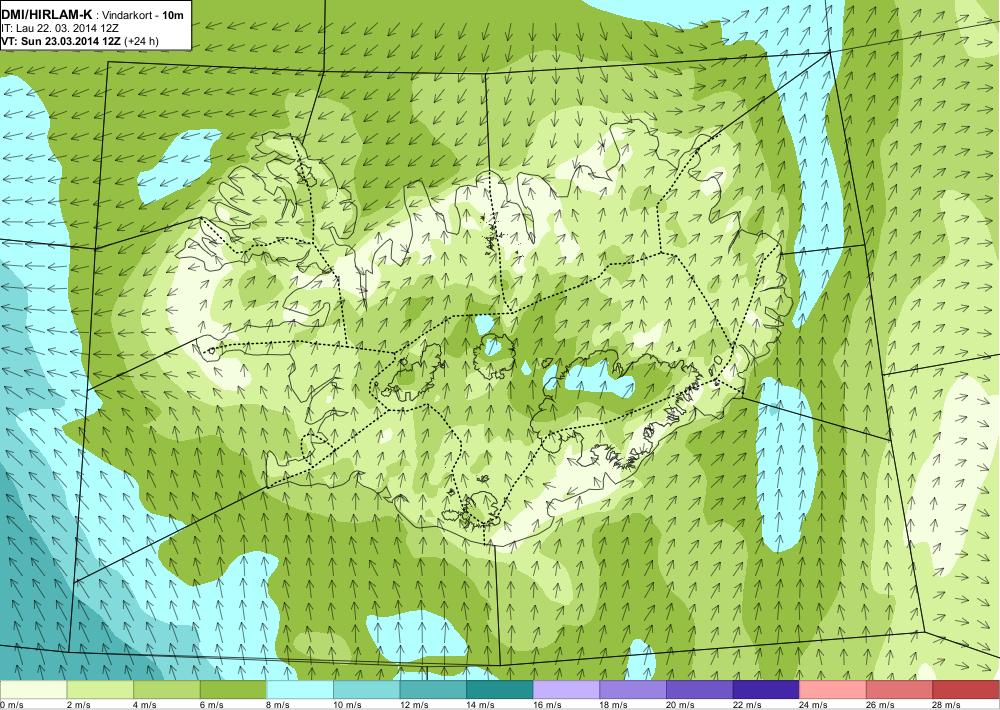1000x710 pixels.
Task: Select the "4 m/s" legend label
Action: coord(145,705)
